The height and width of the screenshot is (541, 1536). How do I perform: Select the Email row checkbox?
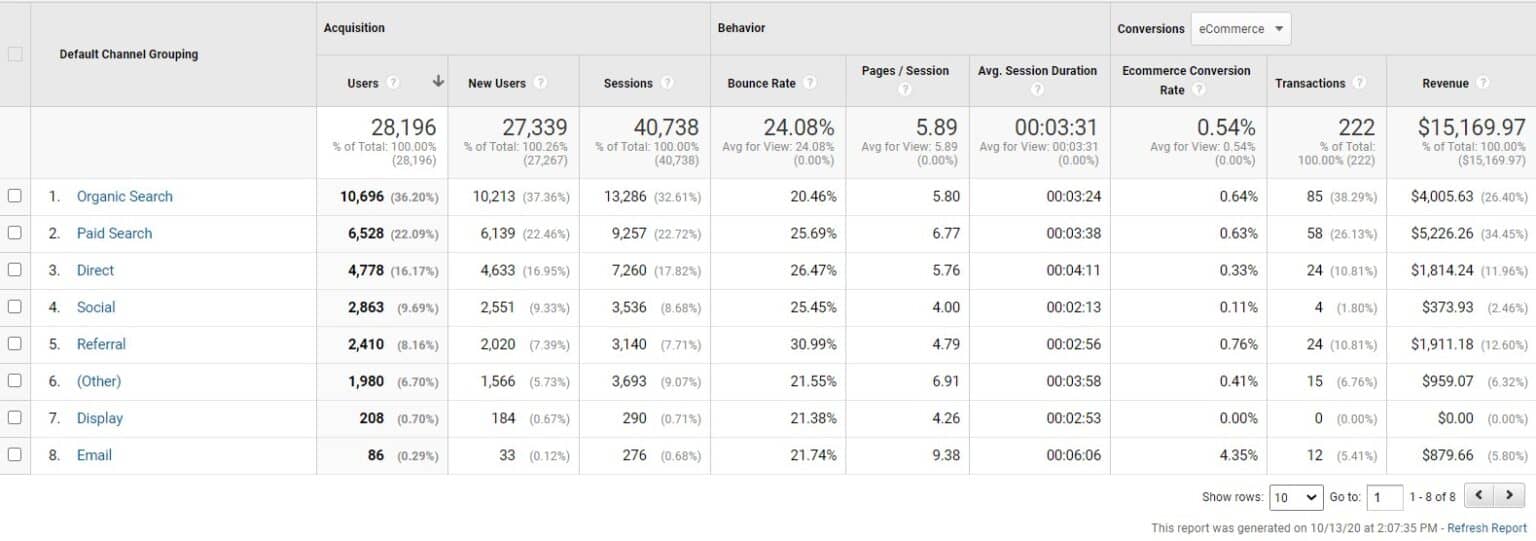coord(15,455)
